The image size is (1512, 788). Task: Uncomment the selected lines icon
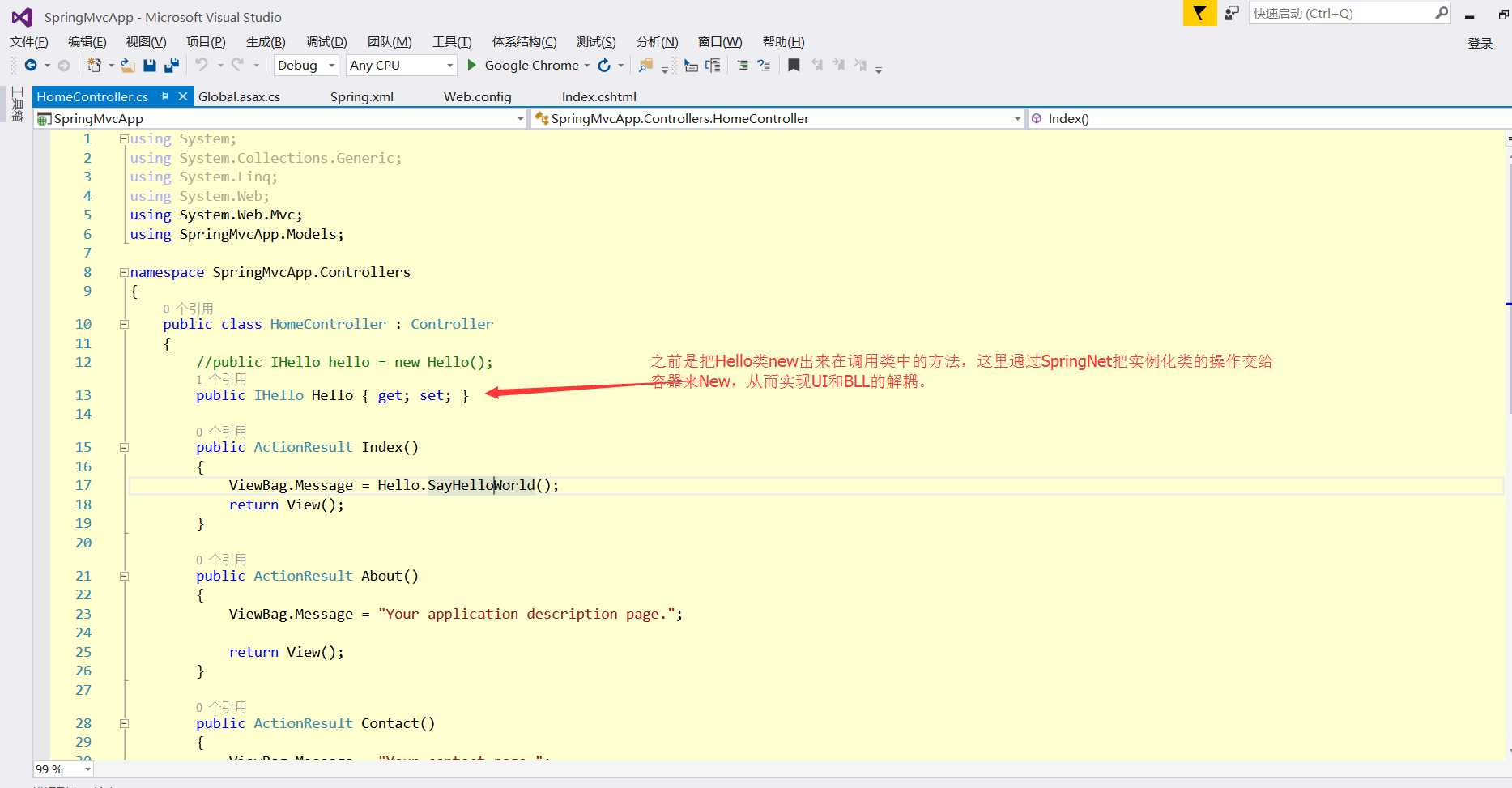(764, 65)
